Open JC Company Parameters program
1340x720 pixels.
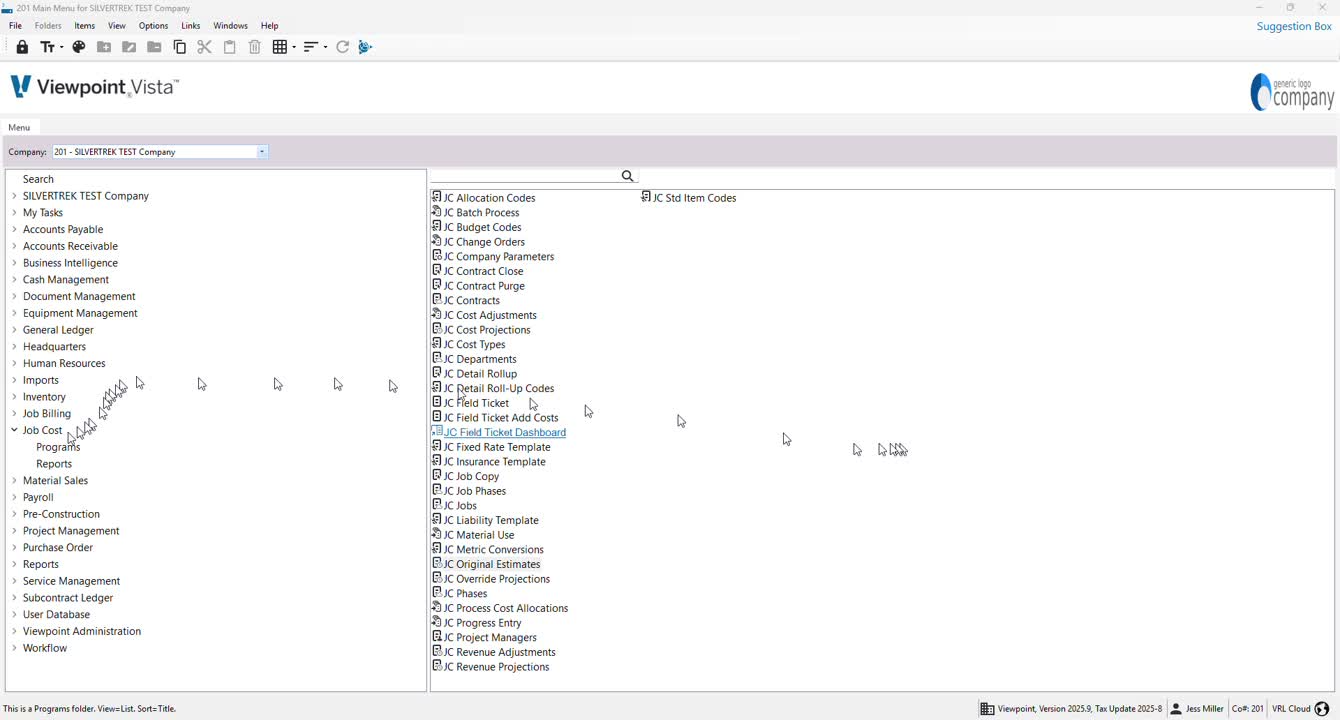pyautogui.click(x=499, y=257)
